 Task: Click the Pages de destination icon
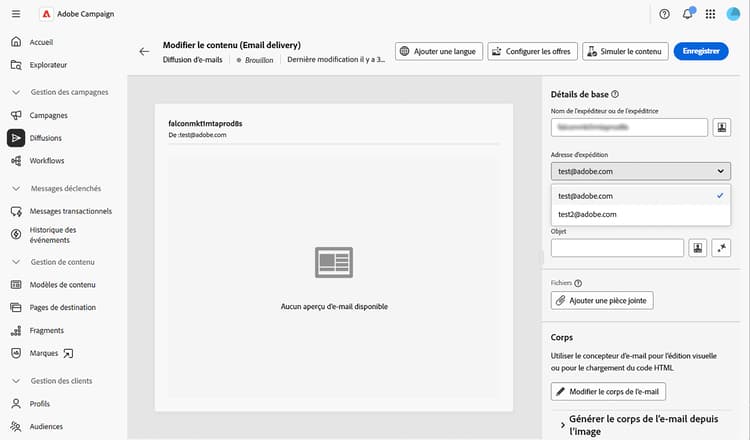tap(16, 307)
